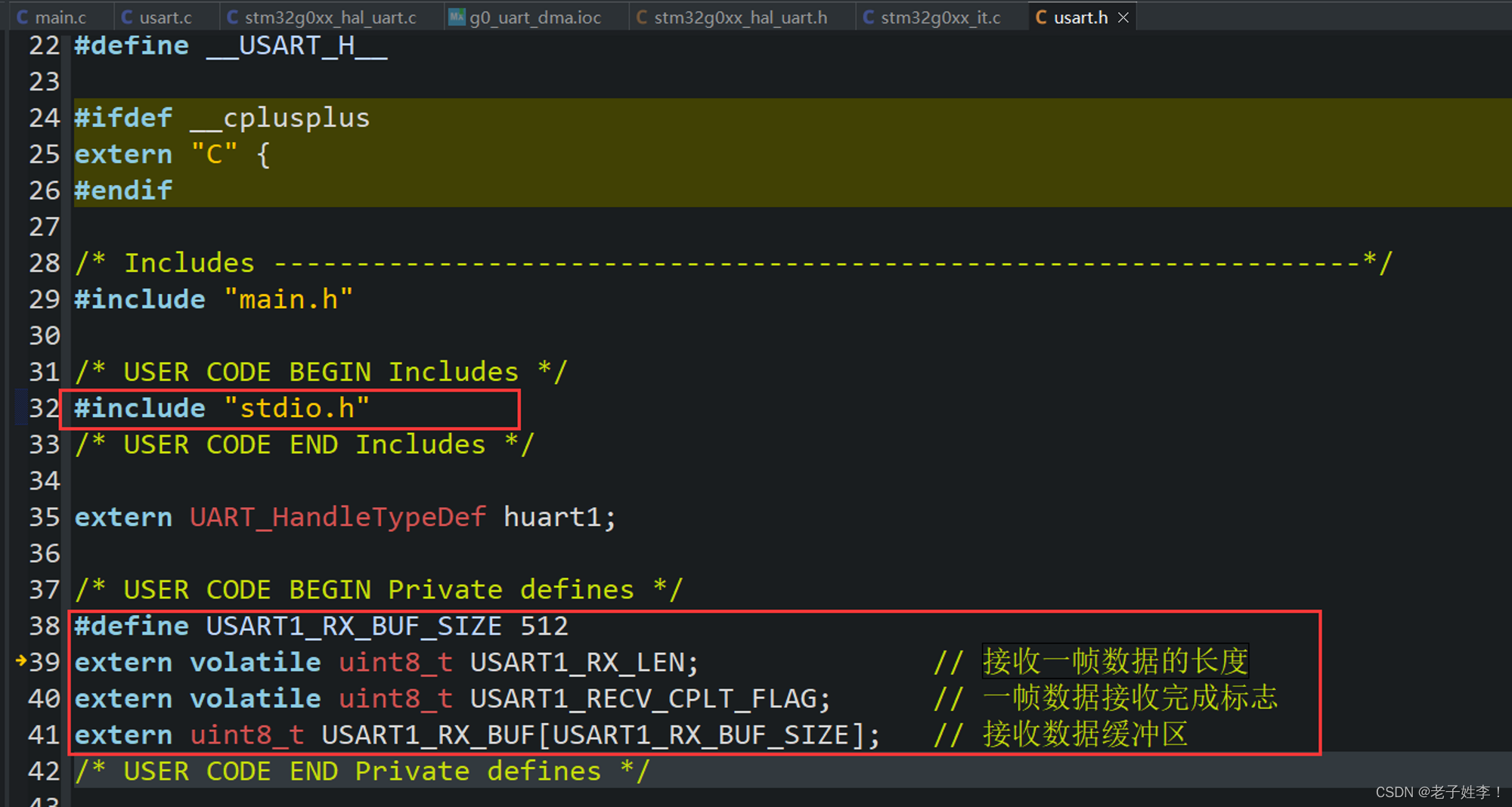Click the MX icon on g0_uart_dma.ioc tab
The height and width of the screenshot is (807, 1512).
[457, 17]
